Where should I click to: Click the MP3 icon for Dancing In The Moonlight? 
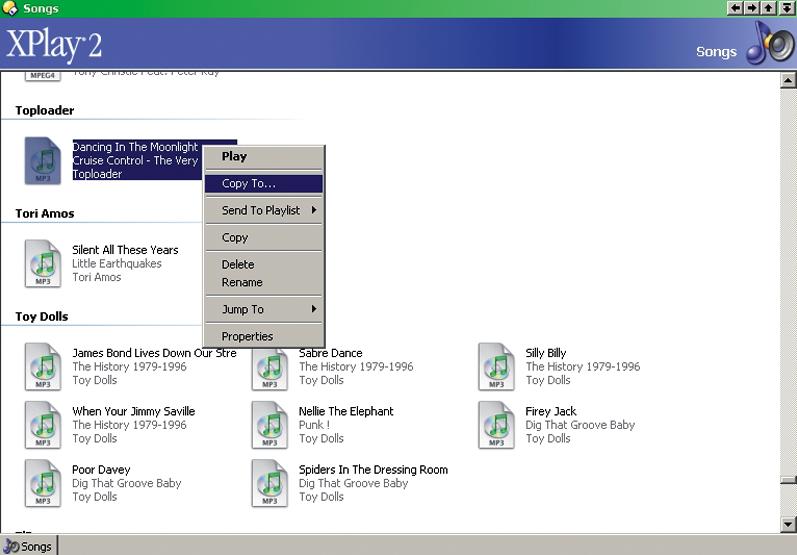(43, 161)
